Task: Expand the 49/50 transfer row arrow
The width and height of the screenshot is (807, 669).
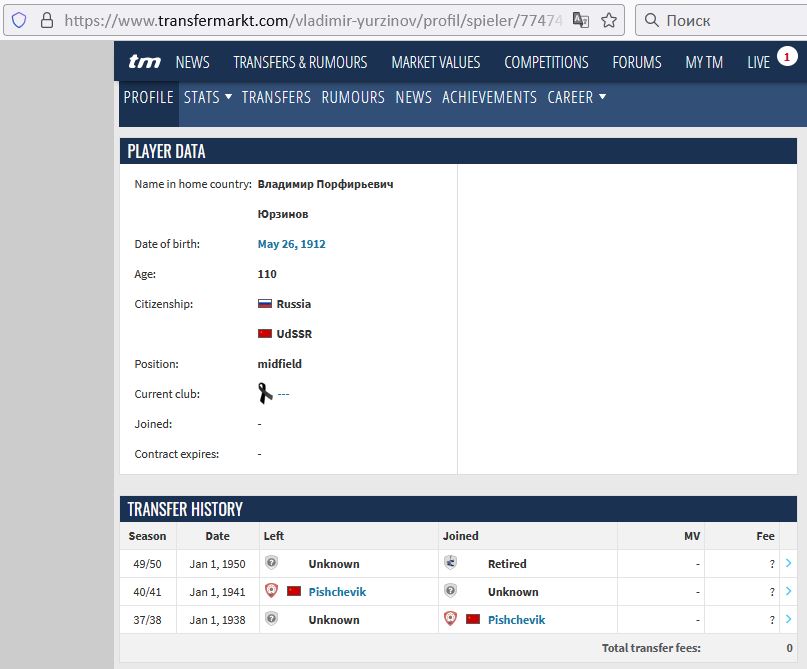Action: 788,563
